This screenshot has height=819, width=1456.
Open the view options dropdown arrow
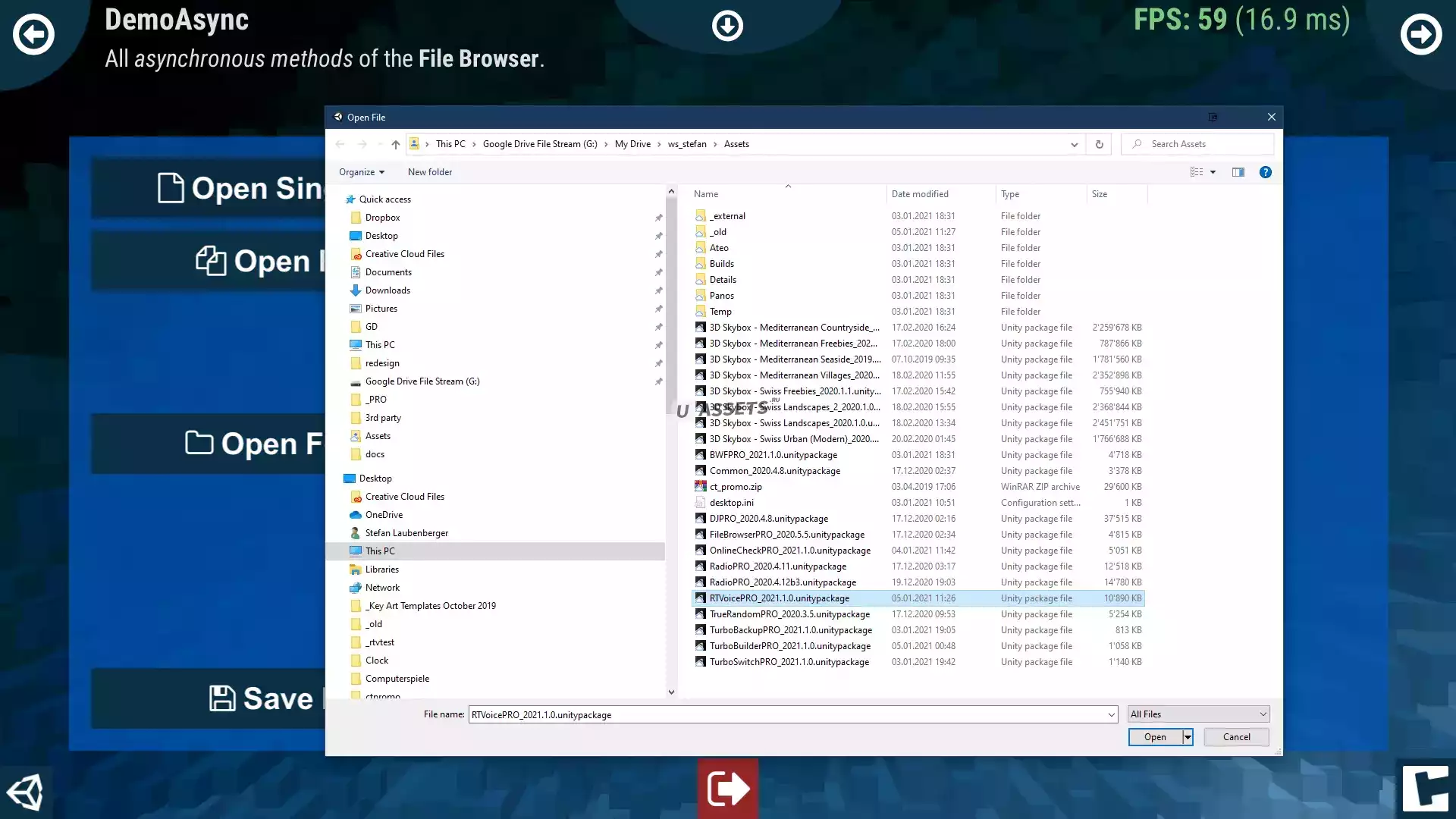point(1213,172)
